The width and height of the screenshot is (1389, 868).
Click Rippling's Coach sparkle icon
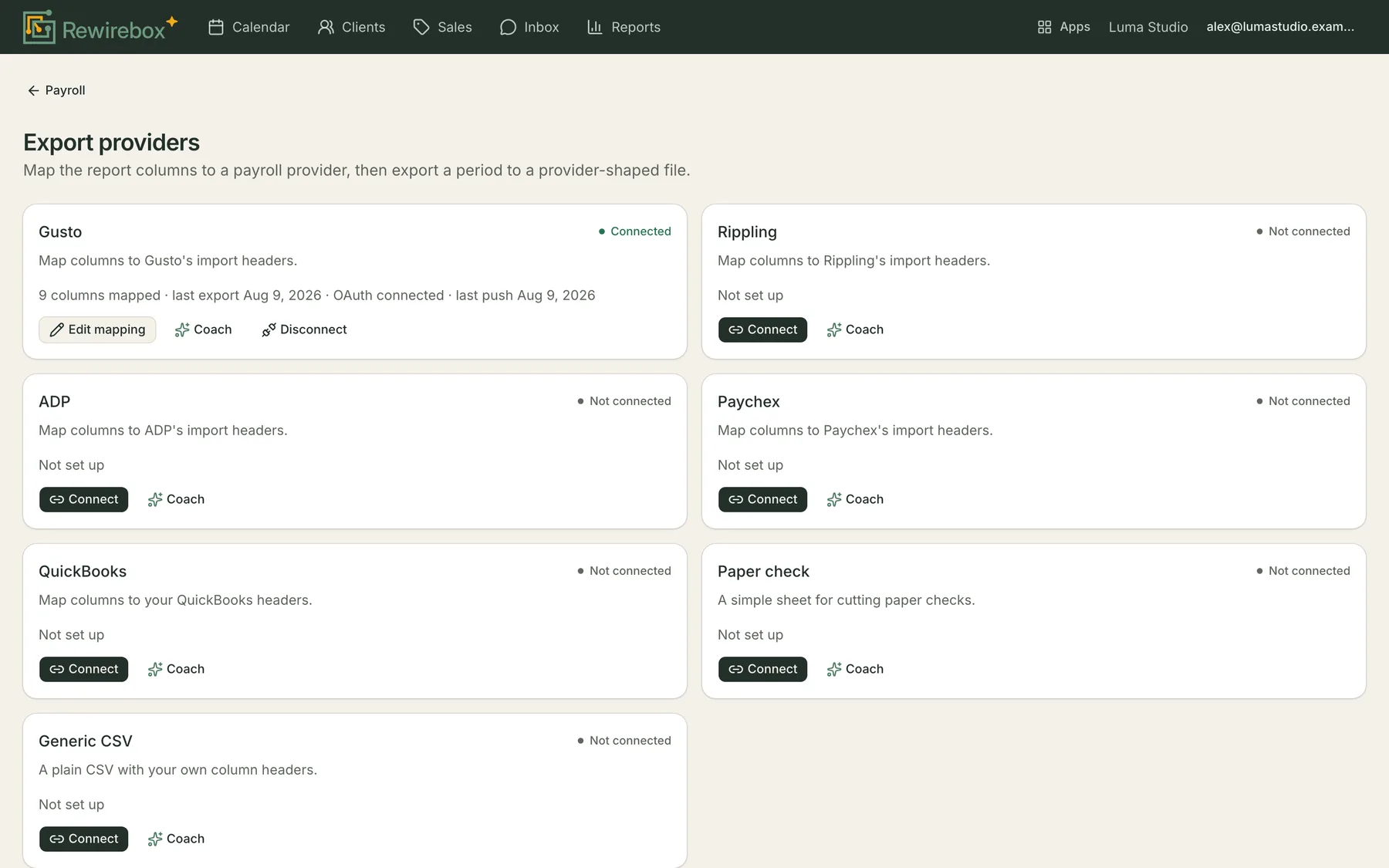tap(834, 329)
